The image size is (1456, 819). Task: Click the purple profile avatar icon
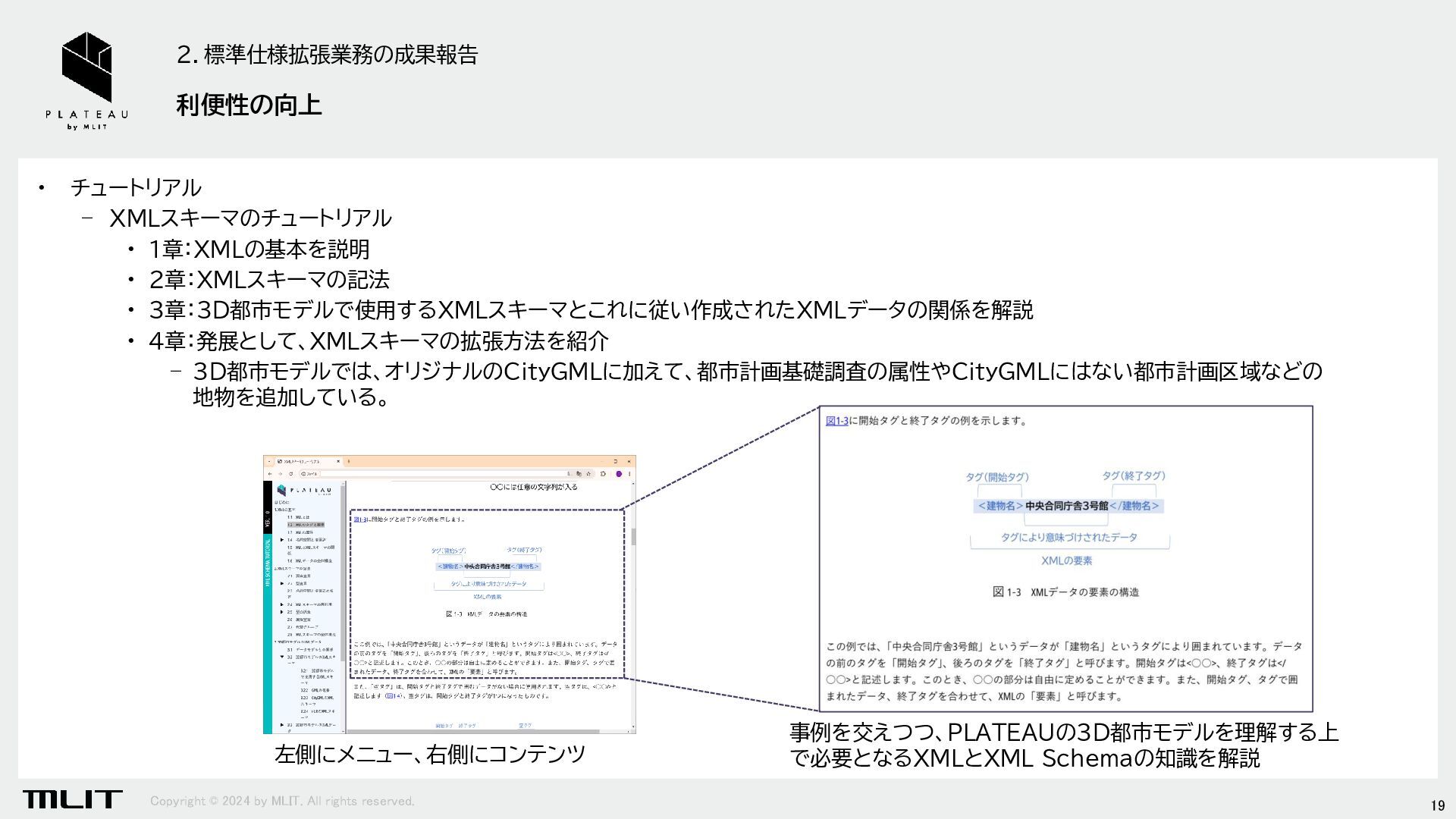[619, 474]
